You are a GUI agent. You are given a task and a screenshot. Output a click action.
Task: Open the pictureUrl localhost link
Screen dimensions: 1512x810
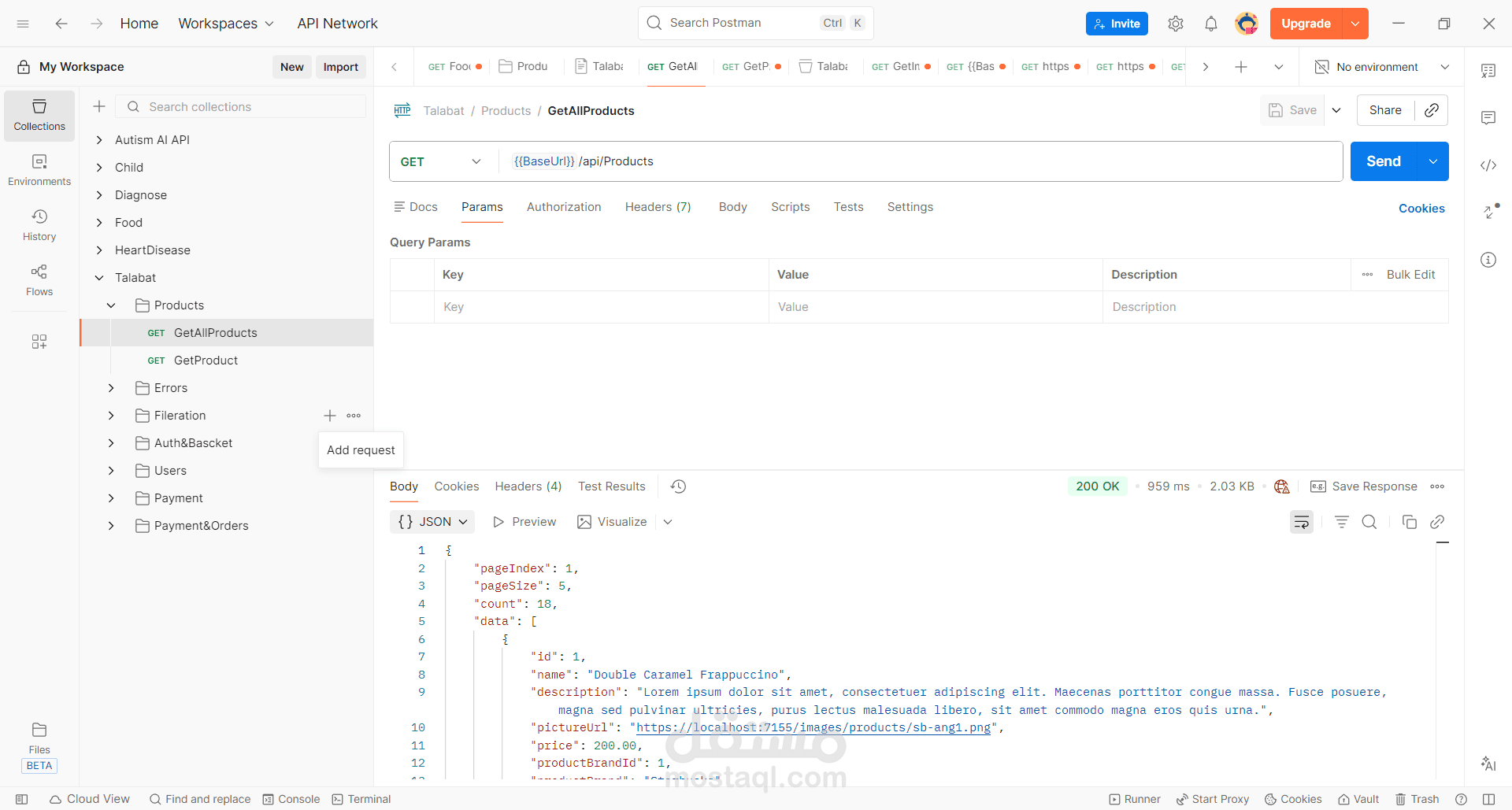(x=813, y=727)
